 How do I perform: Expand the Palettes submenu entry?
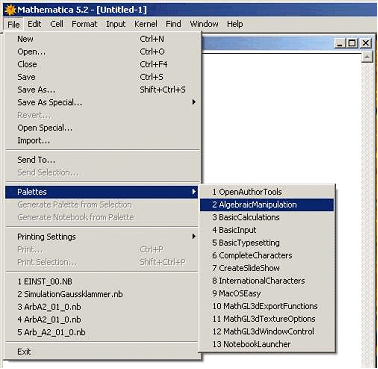click(x=102, y=192)
